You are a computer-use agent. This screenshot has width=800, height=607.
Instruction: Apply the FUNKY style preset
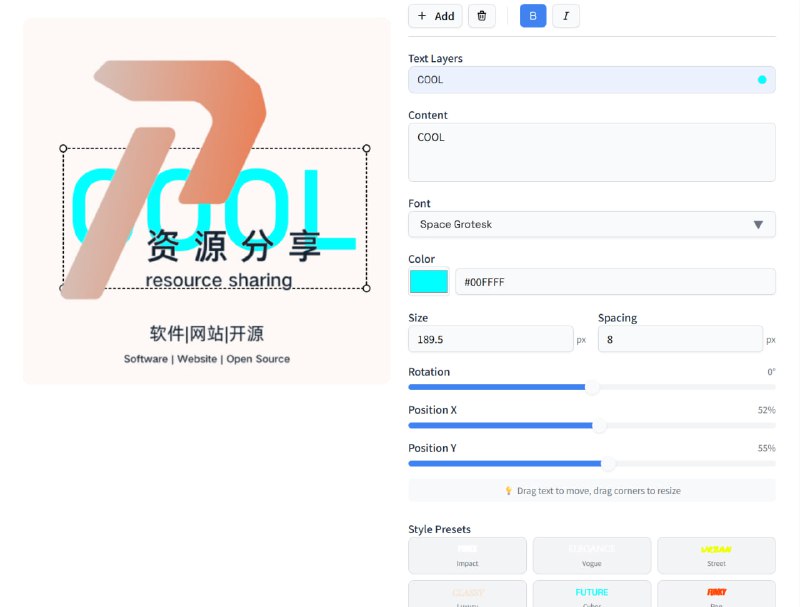(x=716, y=594)
